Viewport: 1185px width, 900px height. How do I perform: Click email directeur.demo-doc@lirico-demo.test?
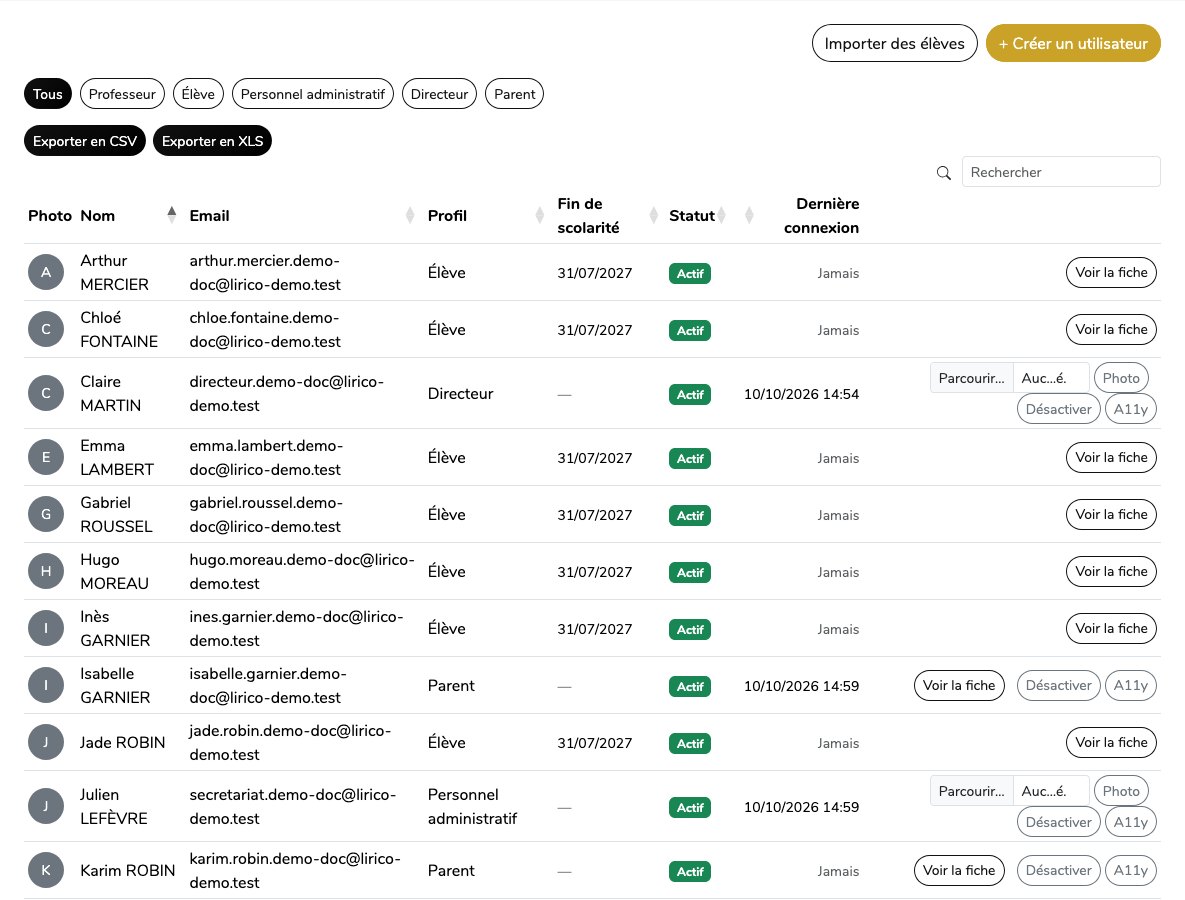286,394
